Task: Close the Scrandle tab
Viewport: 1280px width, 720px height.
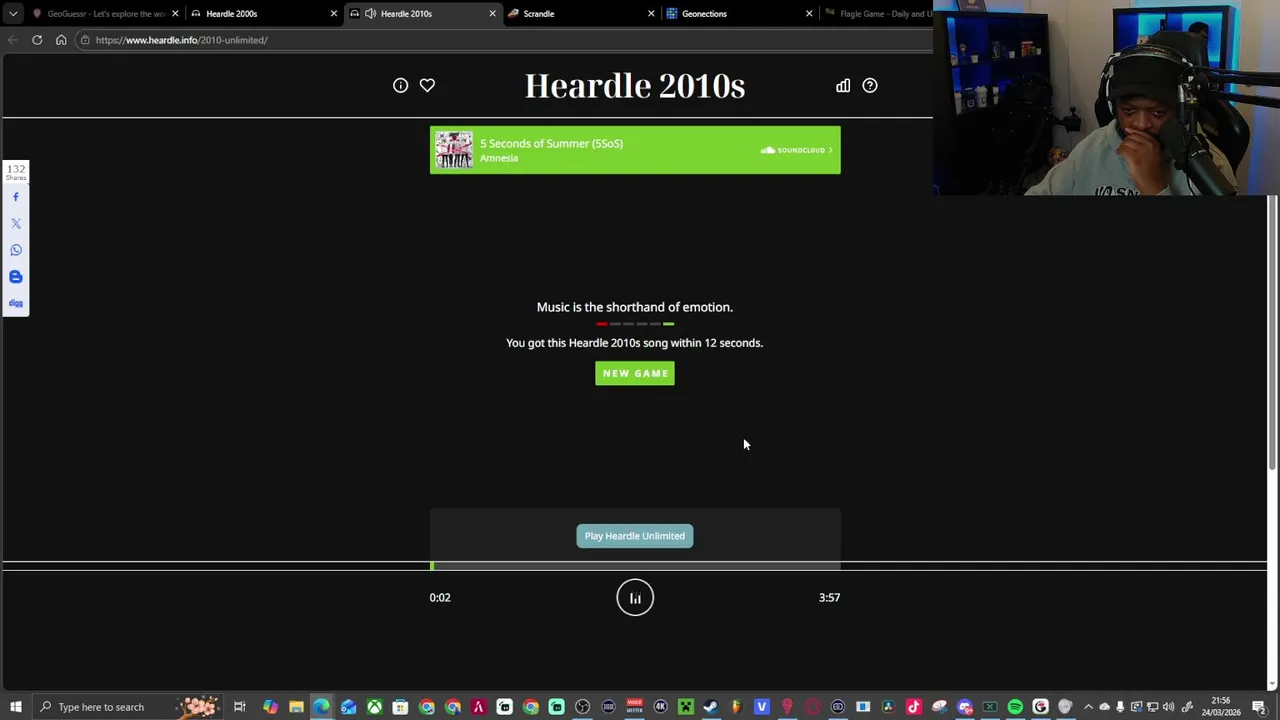Action: 651,13
